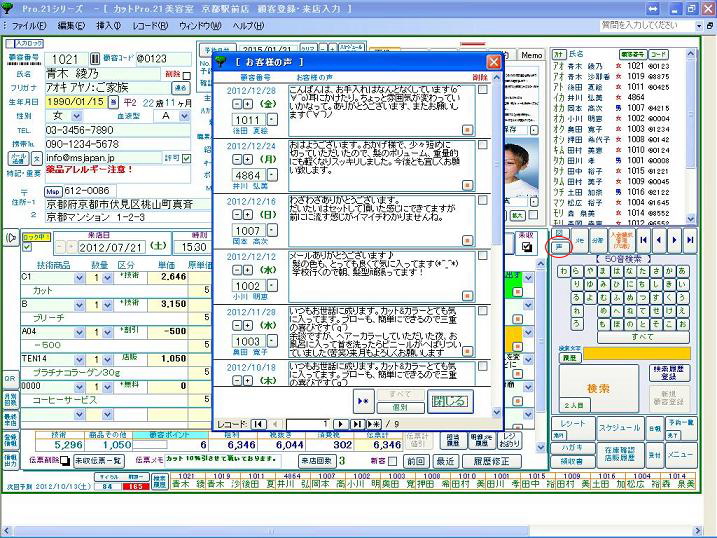The image size is (717, 538).
Task: Check delete box for 2012/12/16 voice entry
Action: point(482,200)
